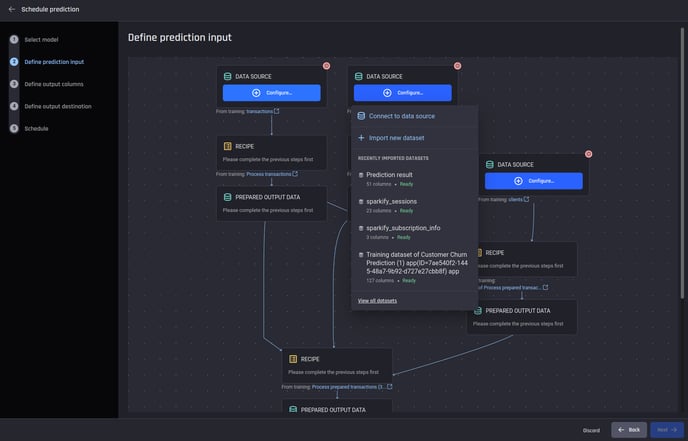This screenshot has width=688, height=441.
Task: Select the left RECIPE node card
Action: pos(272,153)
